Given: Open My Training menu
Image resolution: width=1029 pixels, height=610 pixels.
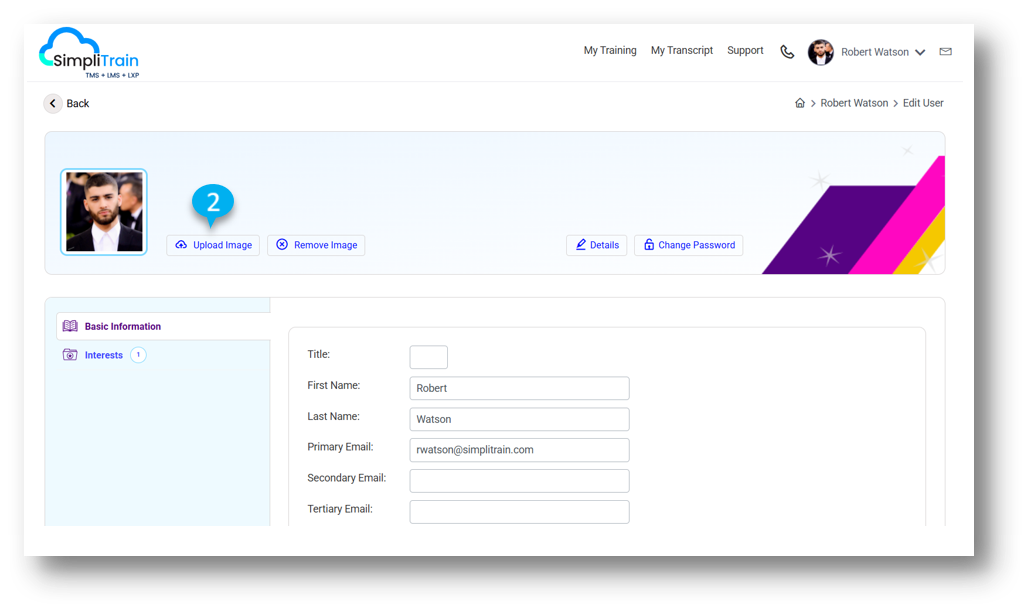Looking at the screenshot, I should tap(610, 51).
